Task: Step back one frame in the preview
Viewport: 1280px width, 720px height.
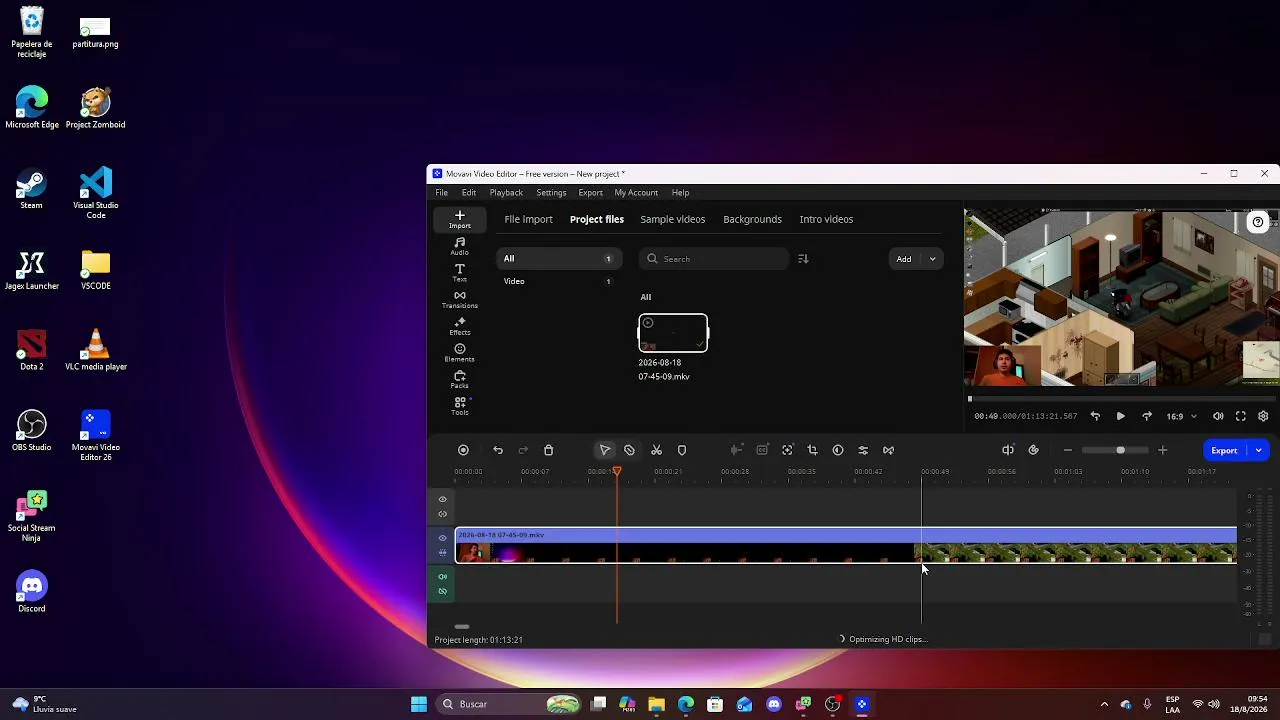Action: [1095, 416]
